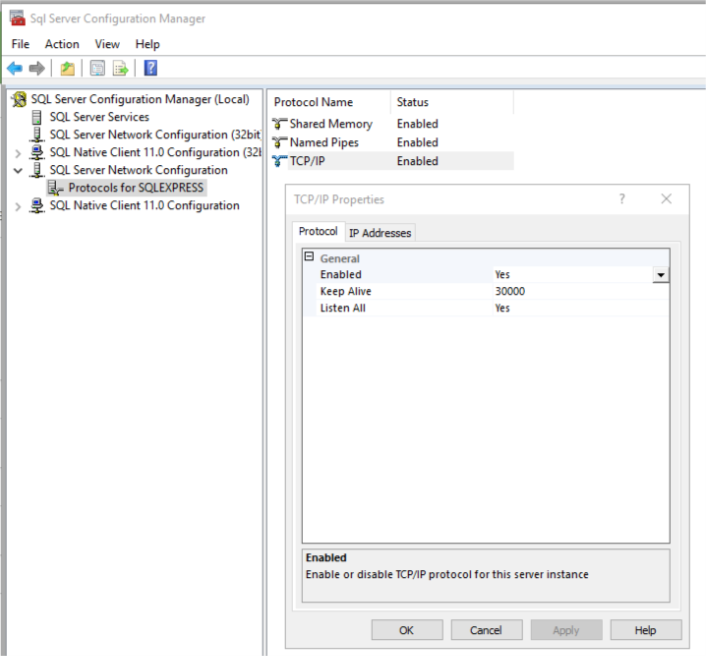Click the question mark in TCP/IP Properties title

622,199
